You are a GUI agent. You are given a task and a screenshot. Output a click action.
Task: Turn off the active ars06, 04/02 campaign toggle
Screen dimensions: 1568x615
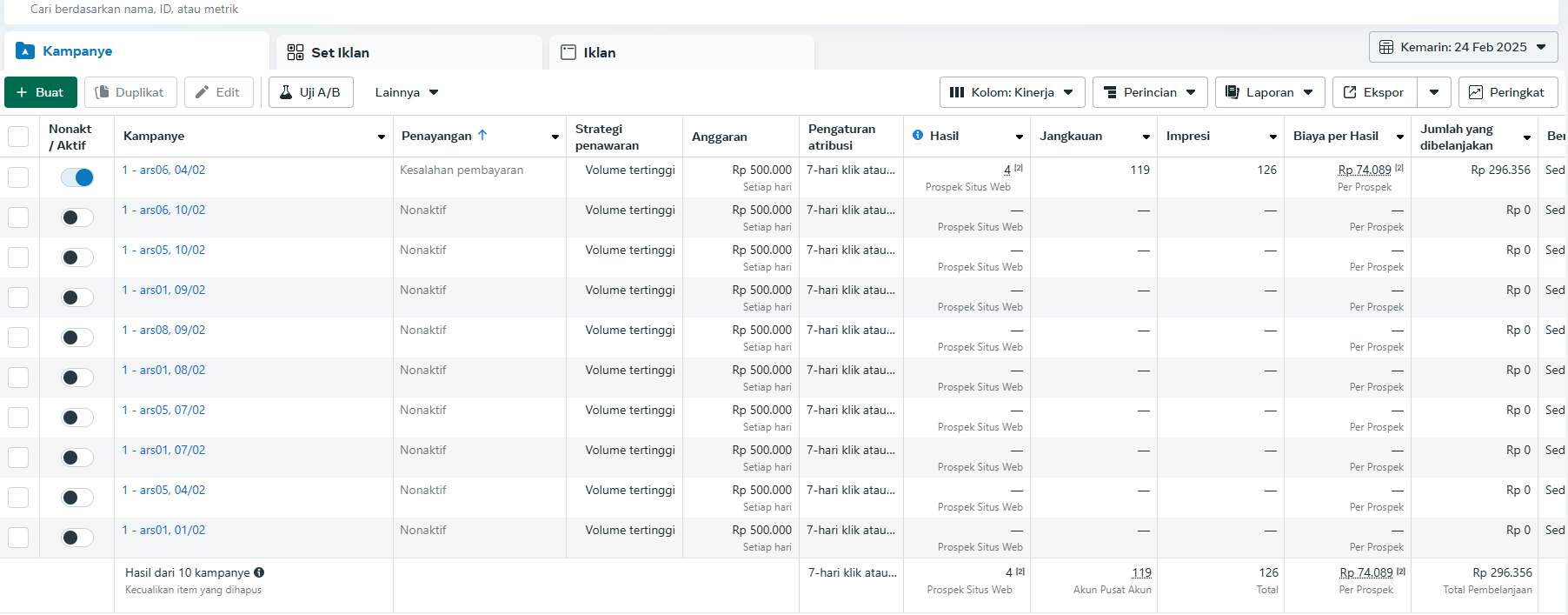click(77, 177)
